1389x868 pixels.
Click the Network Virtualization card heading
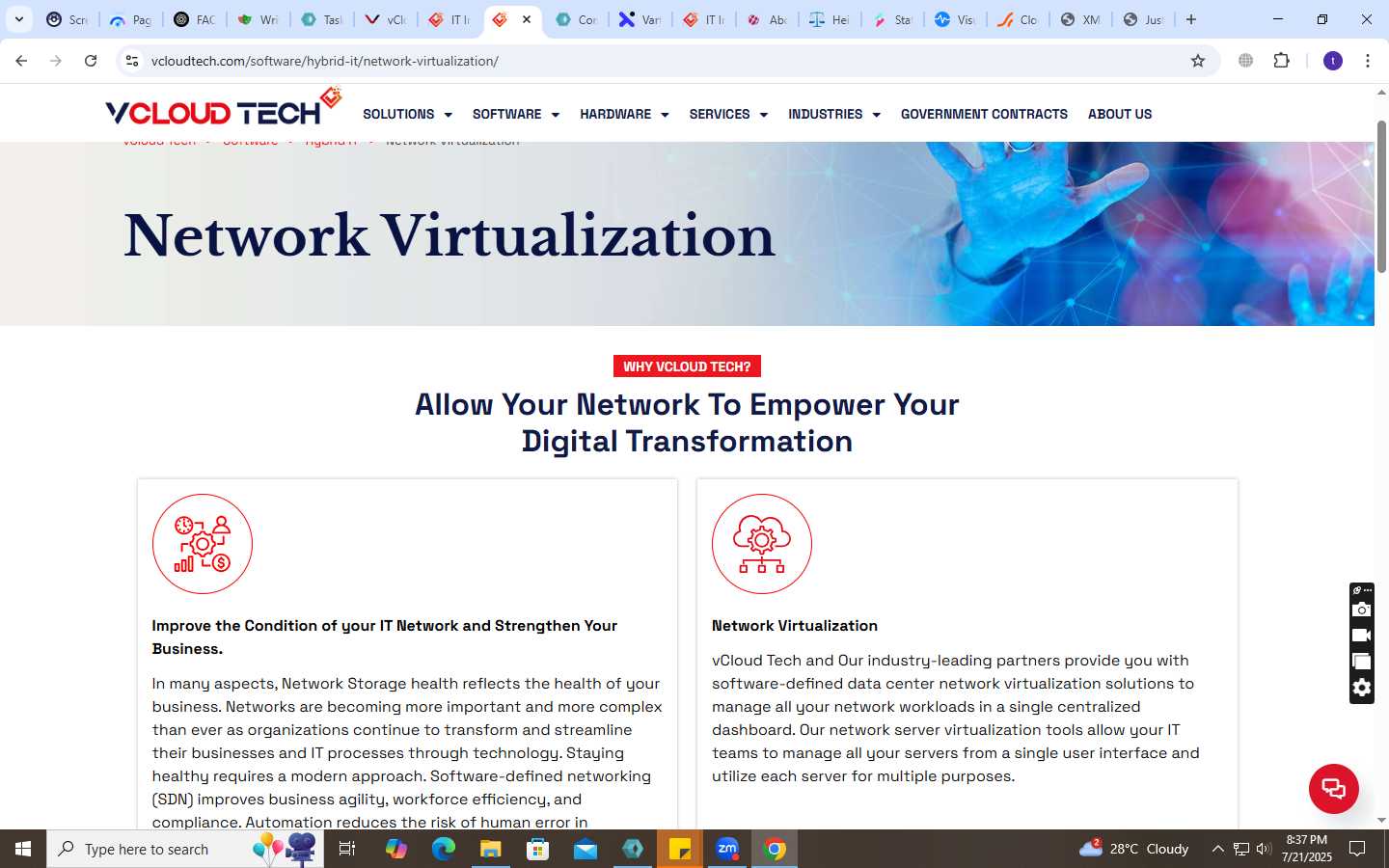[x=795, y=626]
